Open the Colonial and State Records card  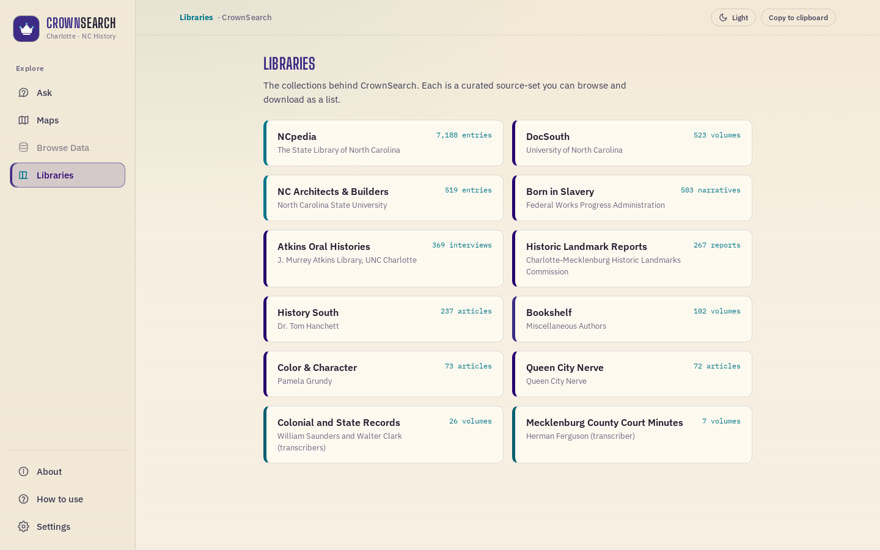[x=383, y=435]
